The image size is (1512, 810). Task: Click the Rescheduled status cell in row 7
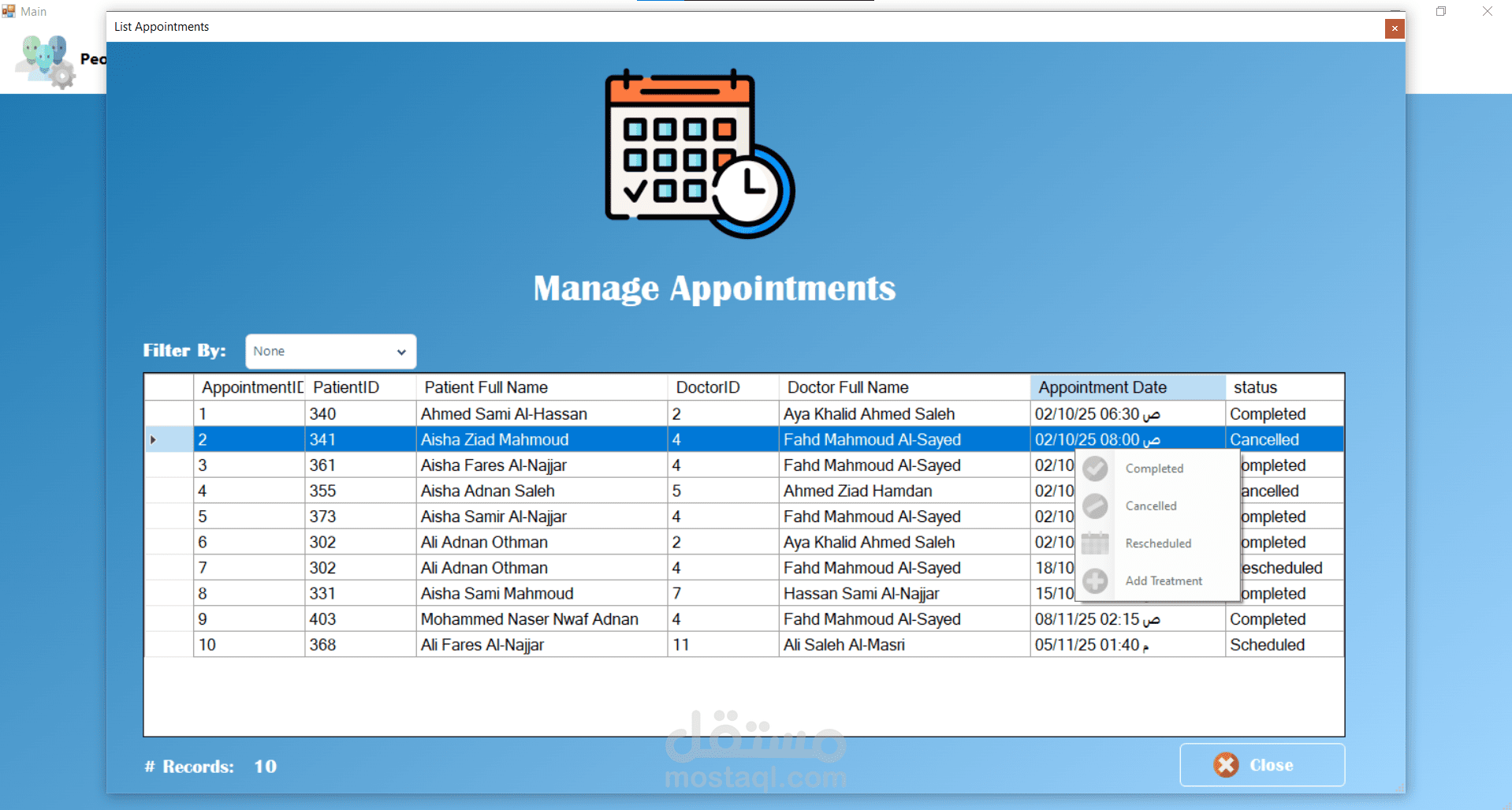1291,568
